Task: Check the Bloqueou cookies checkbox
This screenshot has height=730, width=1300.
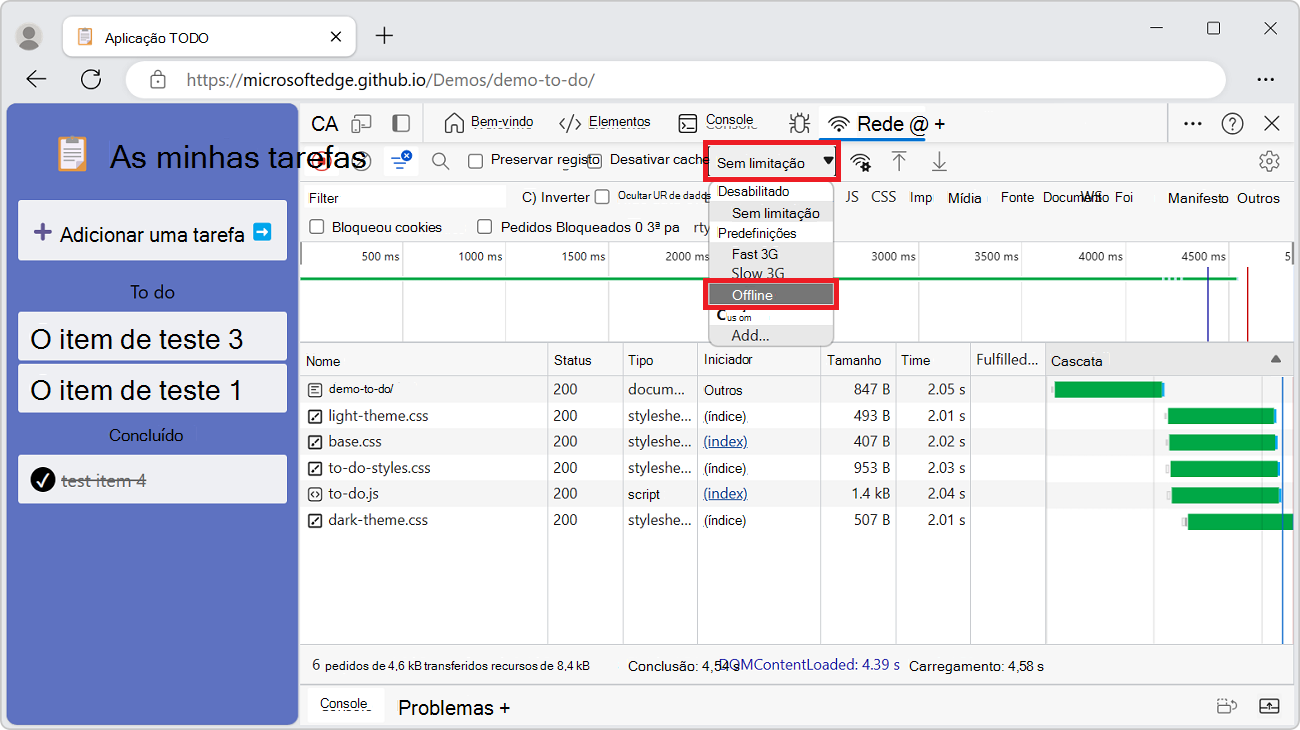Action: [x=317, y=227]
